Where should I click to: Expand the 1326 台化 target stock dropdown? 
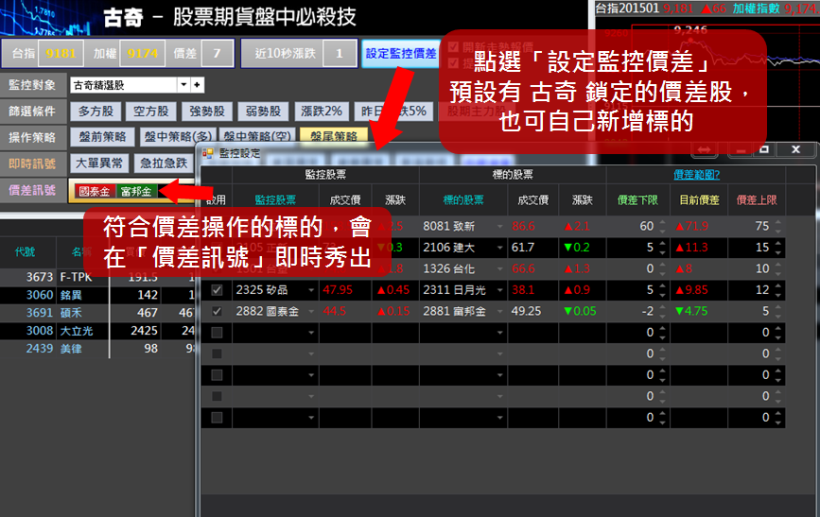[x=500, y=269]
